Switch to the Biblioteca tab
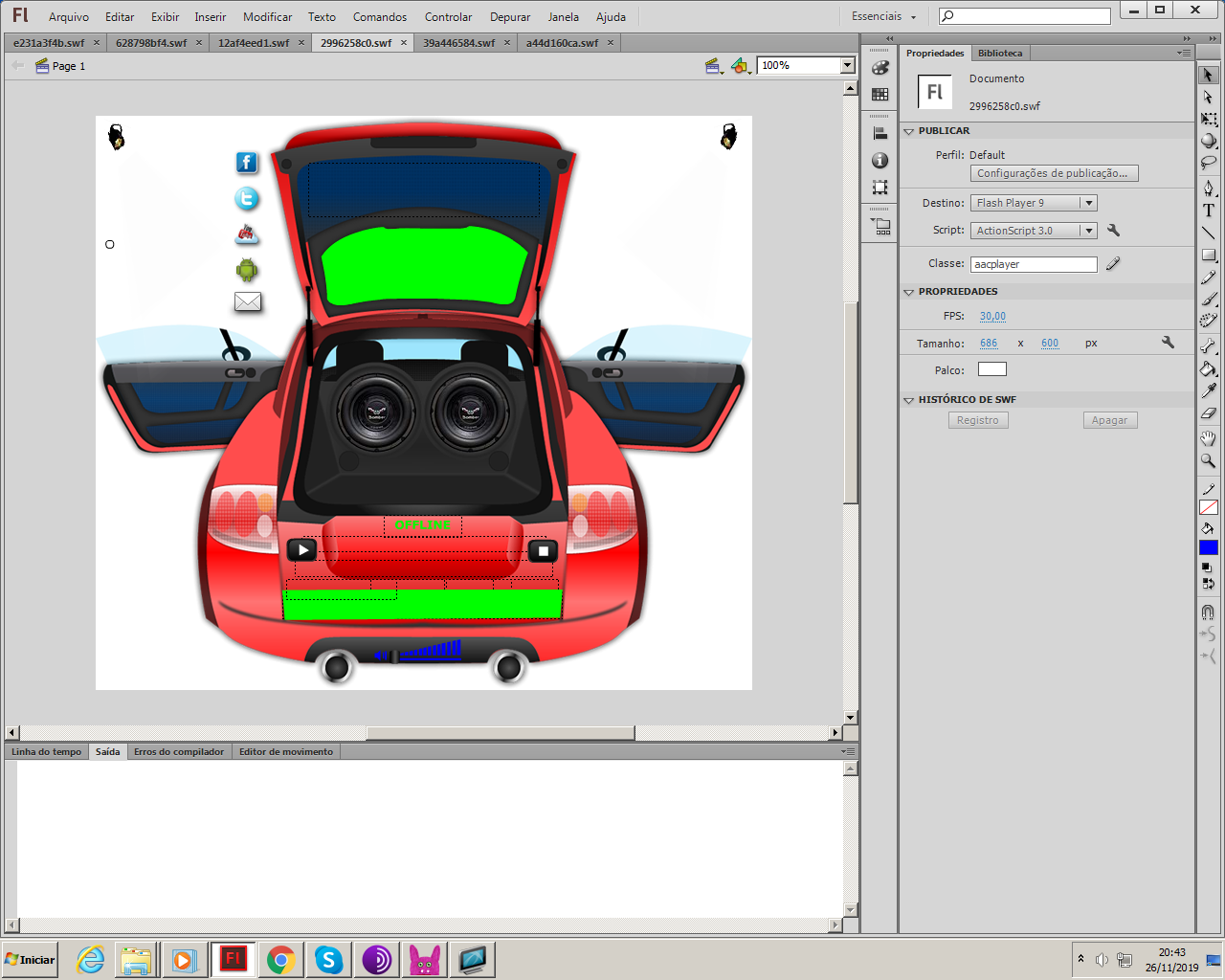This screenshot has width=1225, height=980. (1000, 54)
